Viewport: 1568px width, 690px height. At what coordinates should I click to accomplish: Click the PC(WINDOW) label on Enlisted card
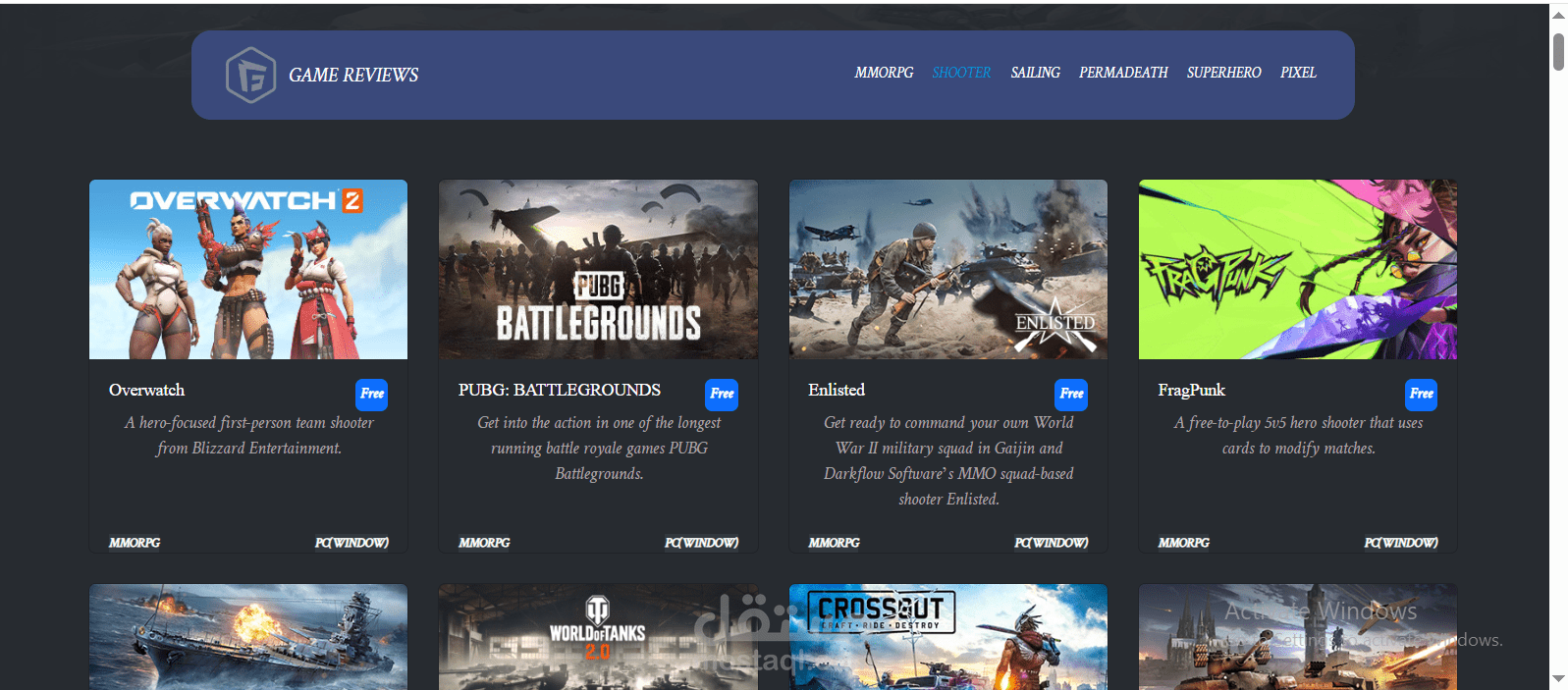pos(1051,543)
